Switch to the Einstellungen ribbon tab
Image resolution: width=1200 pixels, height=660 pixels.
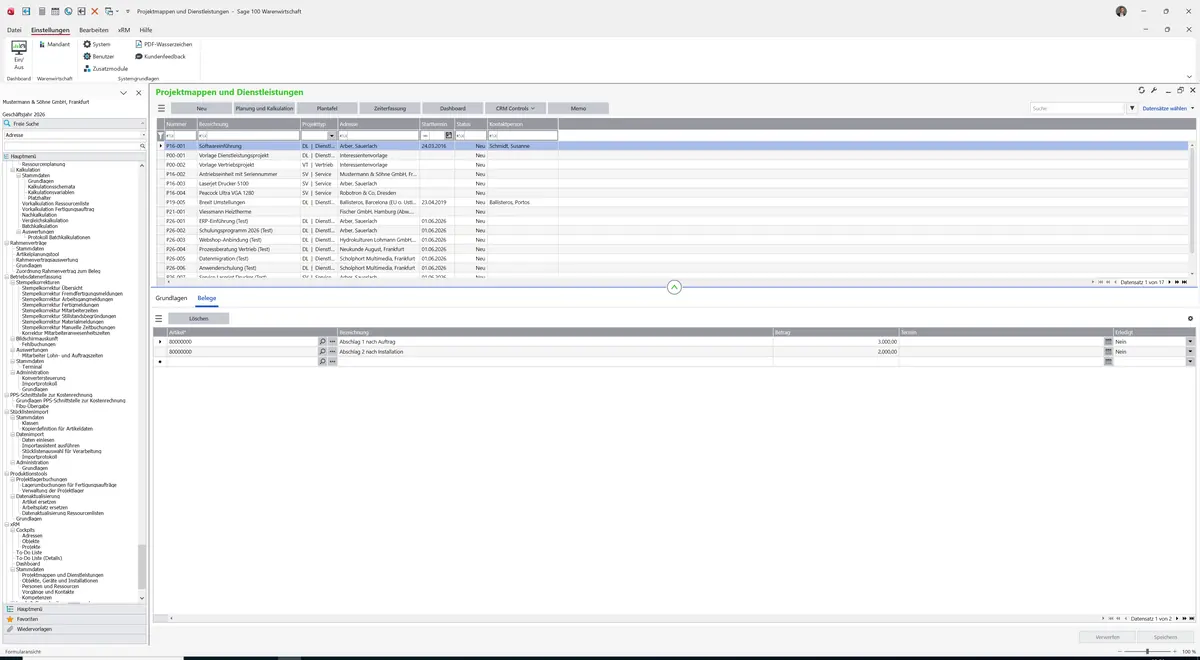(50, 30)
